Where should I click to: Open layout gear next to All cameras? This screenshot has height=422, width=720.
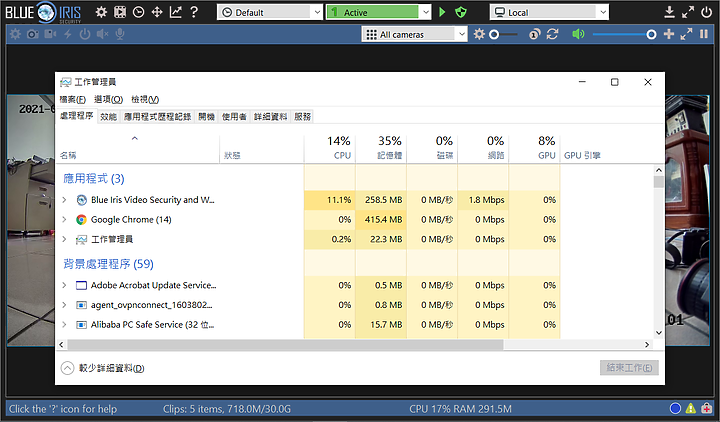point(479,34)
